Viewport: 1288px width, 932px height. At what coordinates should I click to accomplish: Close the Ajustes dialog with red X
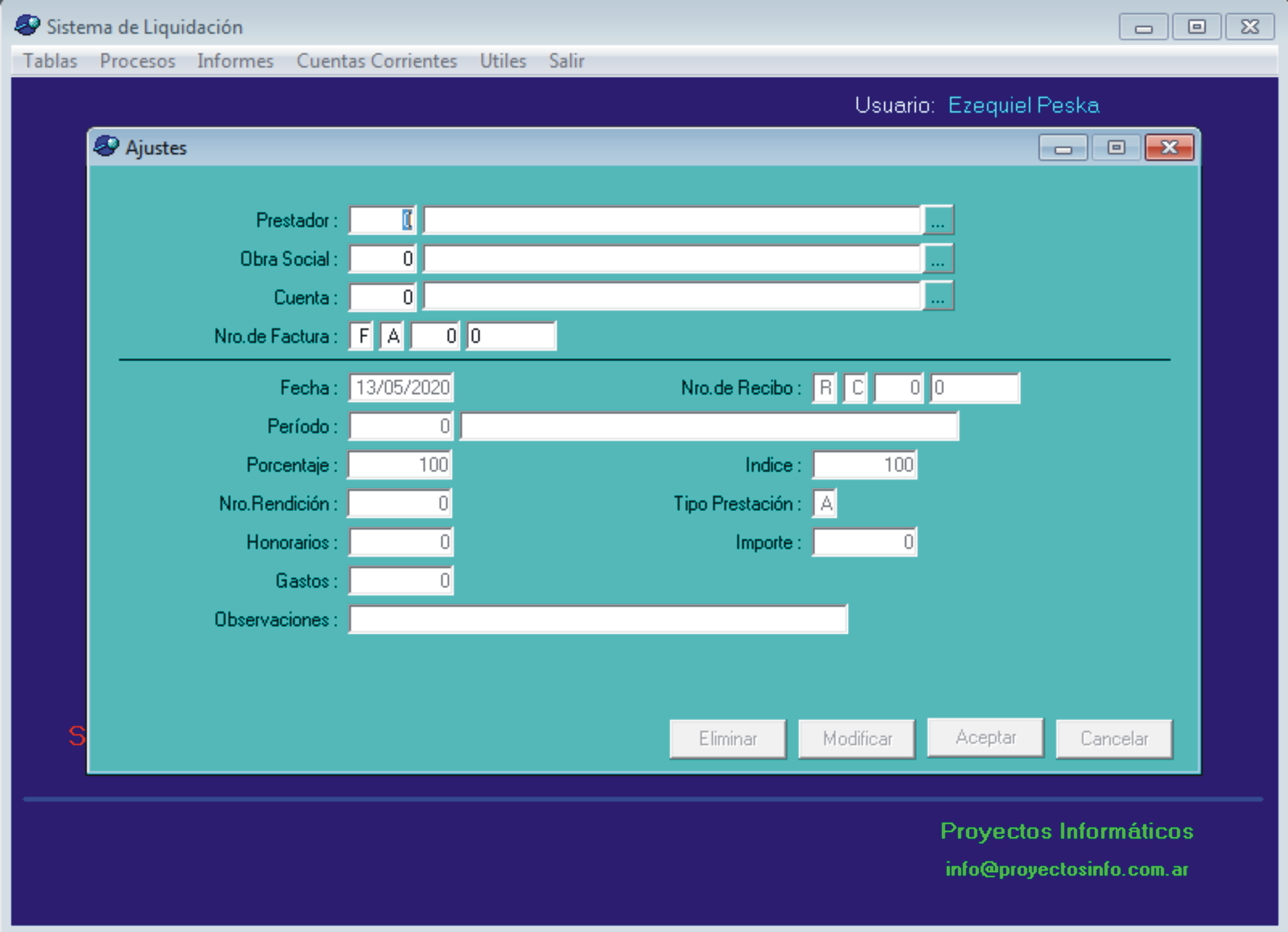(1169, 148)
